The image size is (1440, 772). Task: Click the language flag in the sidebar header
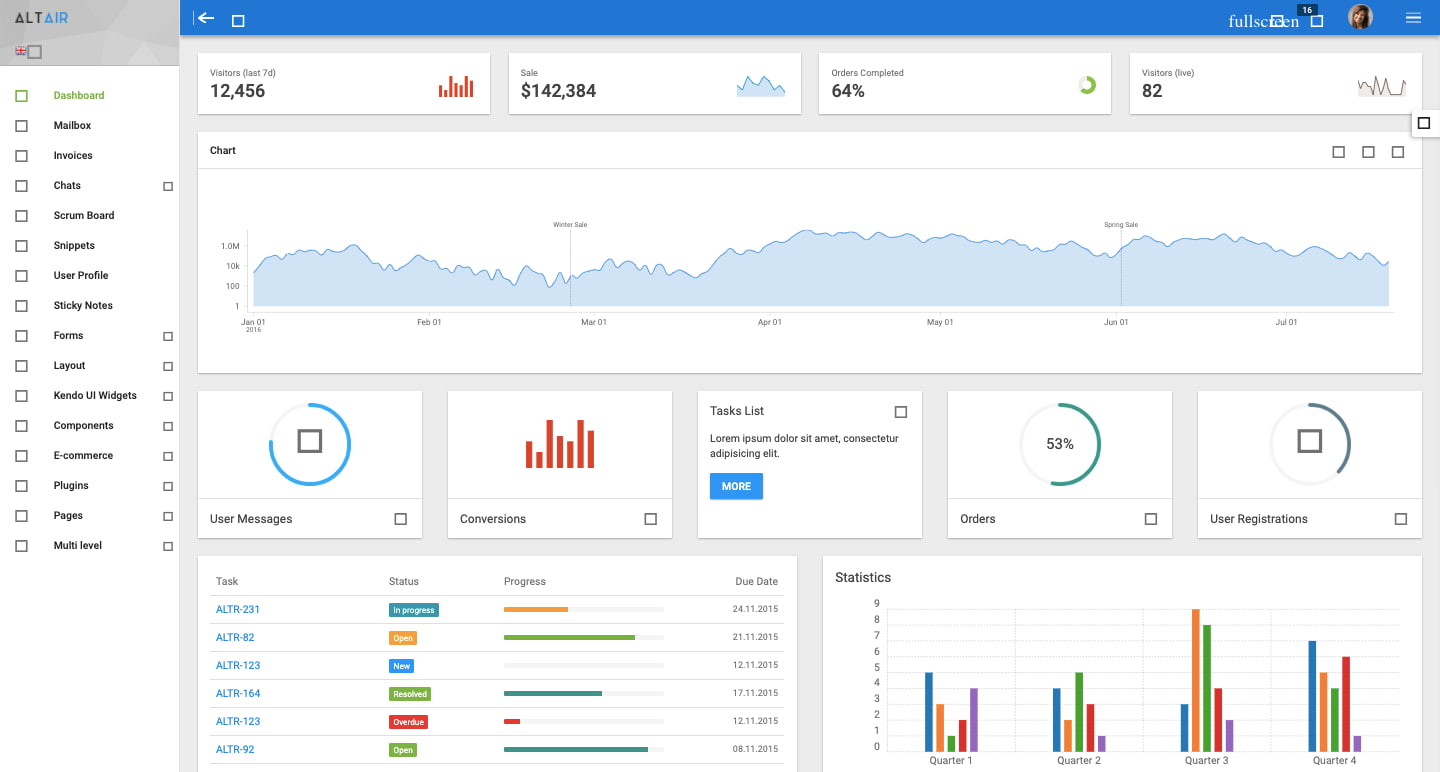pyautogui.click(x=22, y=51)
